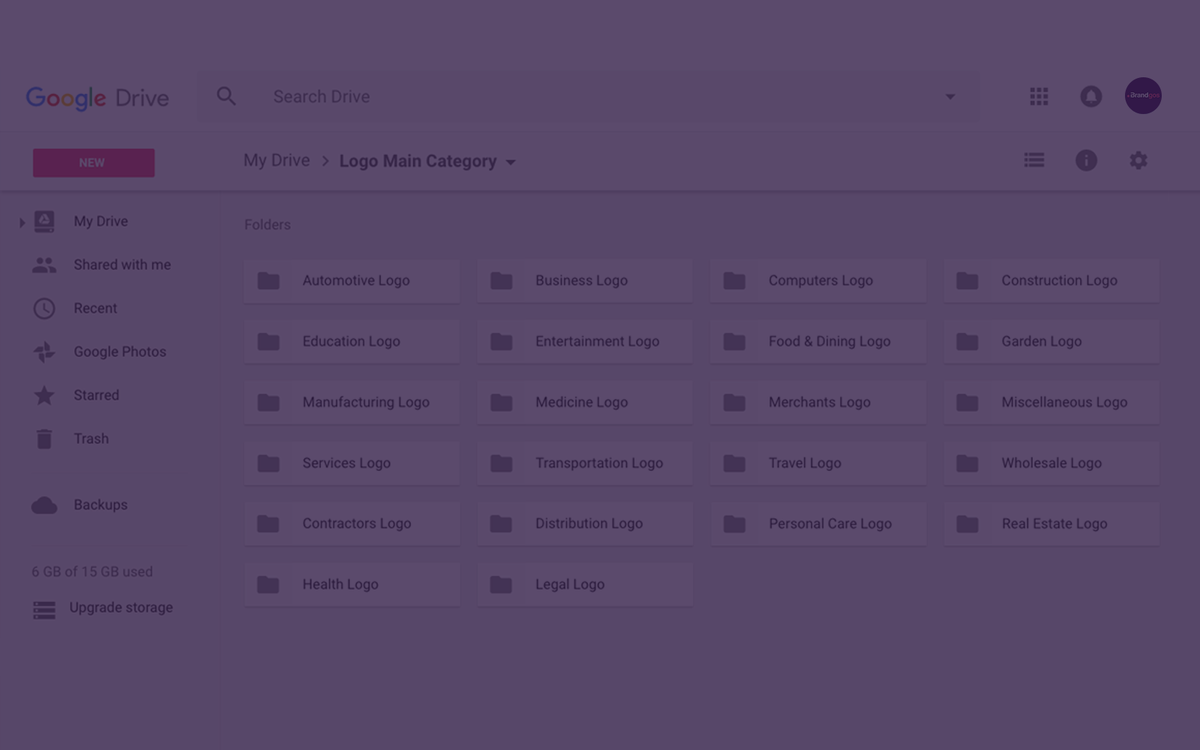Select the Wholesale Logo folder
This screenshot has width=1200, height=750.
(x=1051, y=463)
